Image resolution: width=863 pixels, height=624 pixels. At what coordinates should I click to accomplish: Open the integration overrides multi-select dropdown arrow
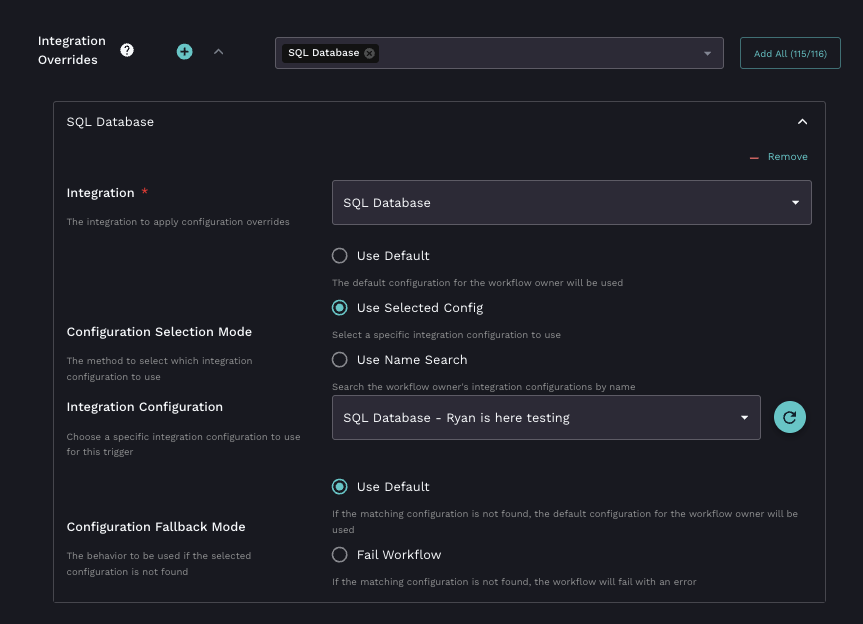click(x=707, y=53)
